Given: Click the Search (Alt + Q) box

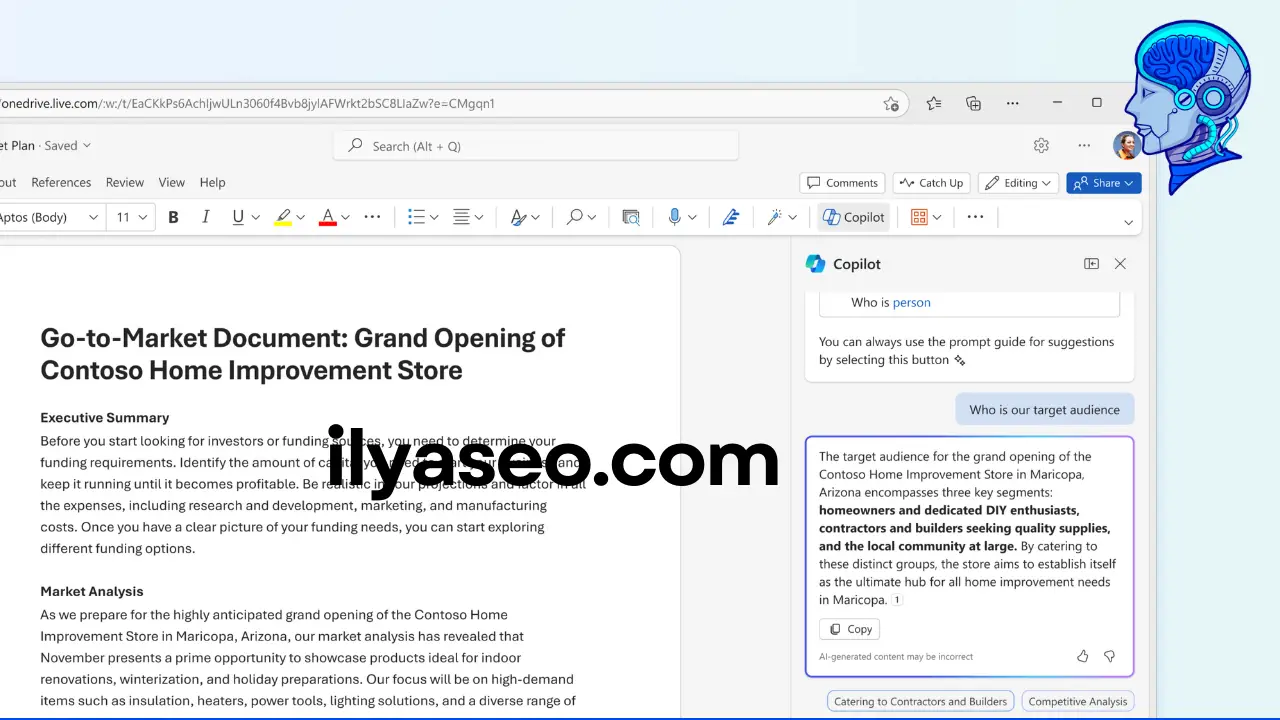Looking at the screenshot, I should click(536, 146).
